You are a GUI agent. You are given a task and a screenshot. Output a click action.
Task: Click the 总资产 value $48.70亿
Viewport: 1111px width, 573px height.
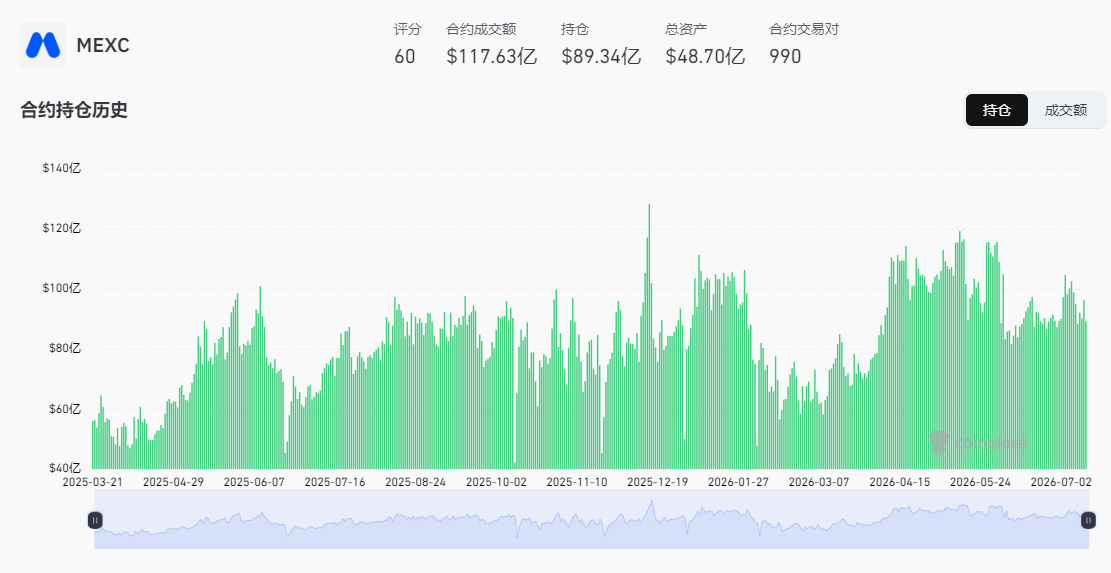705,57
